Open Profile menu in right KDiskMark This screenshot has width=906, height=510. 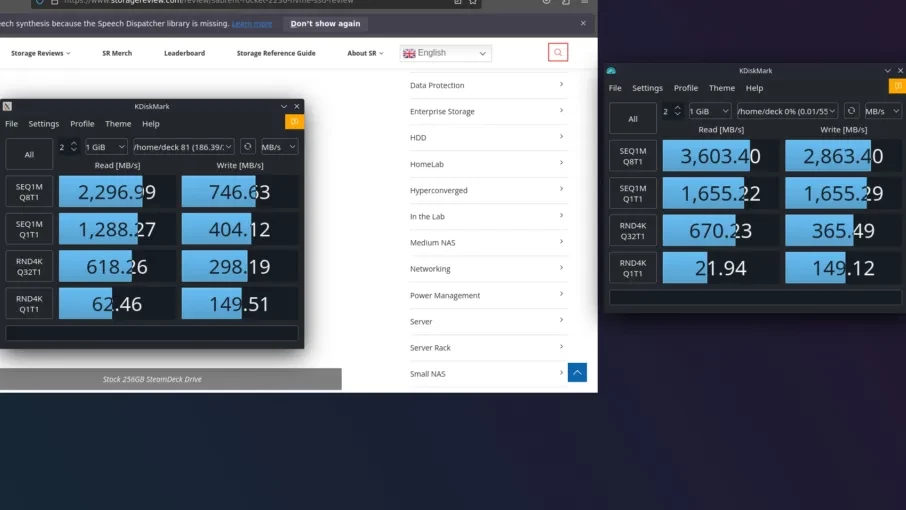(x=686, y=88)
